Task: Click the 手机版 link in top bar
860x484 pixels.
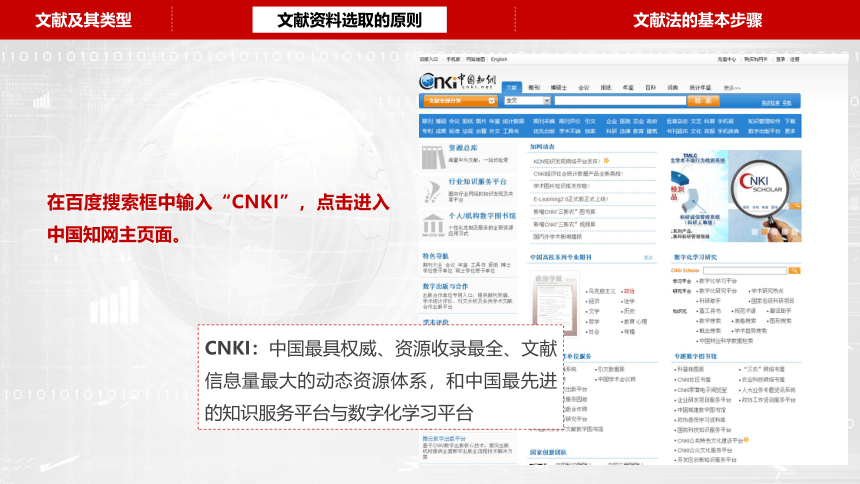Action: pos(453,59)
